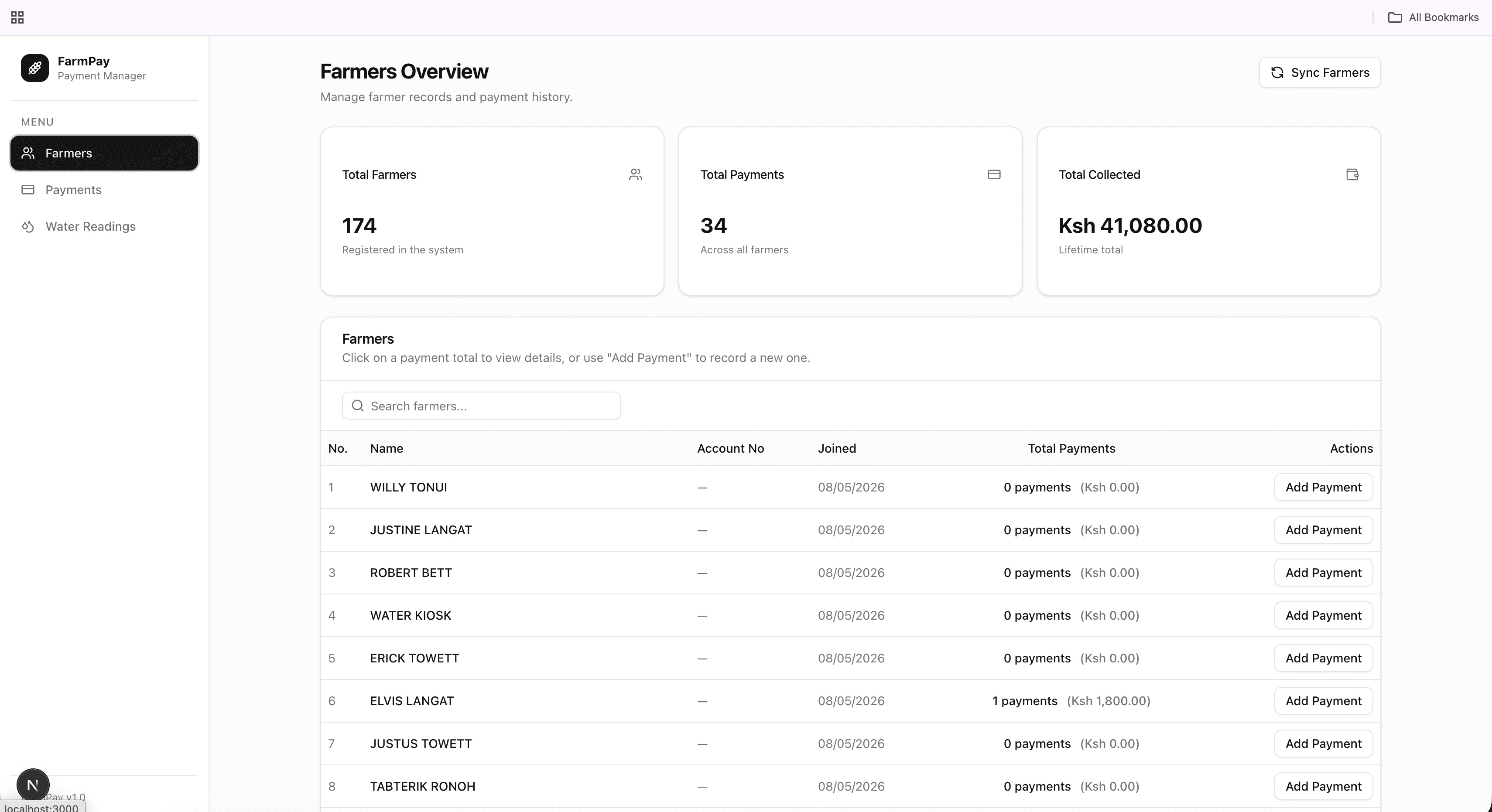Open the Water Readings menu item

pos(104,226)
